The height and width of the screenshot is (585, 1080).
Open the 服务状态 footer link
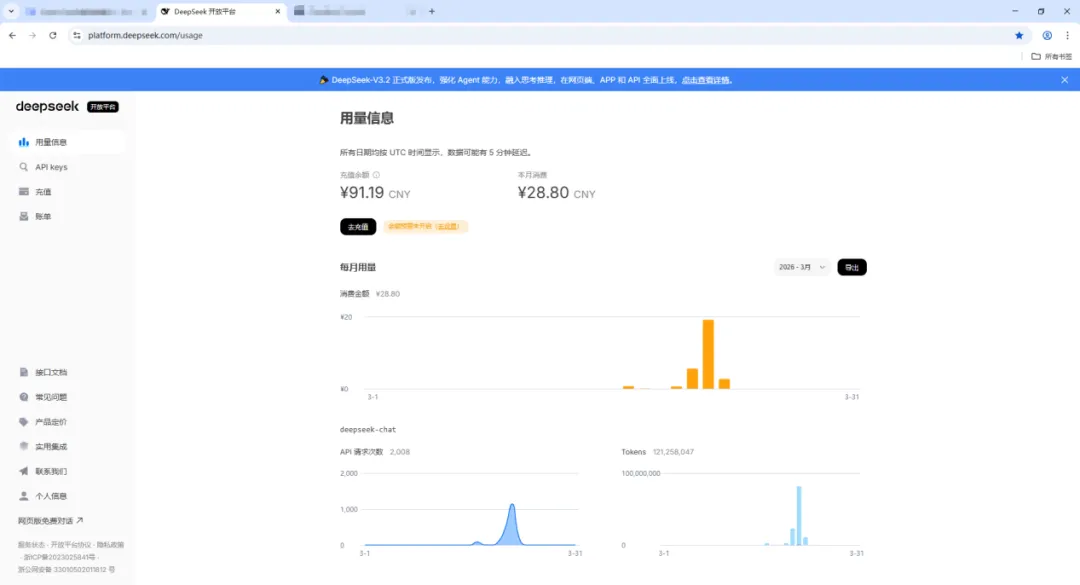click(x=31, y=544)
